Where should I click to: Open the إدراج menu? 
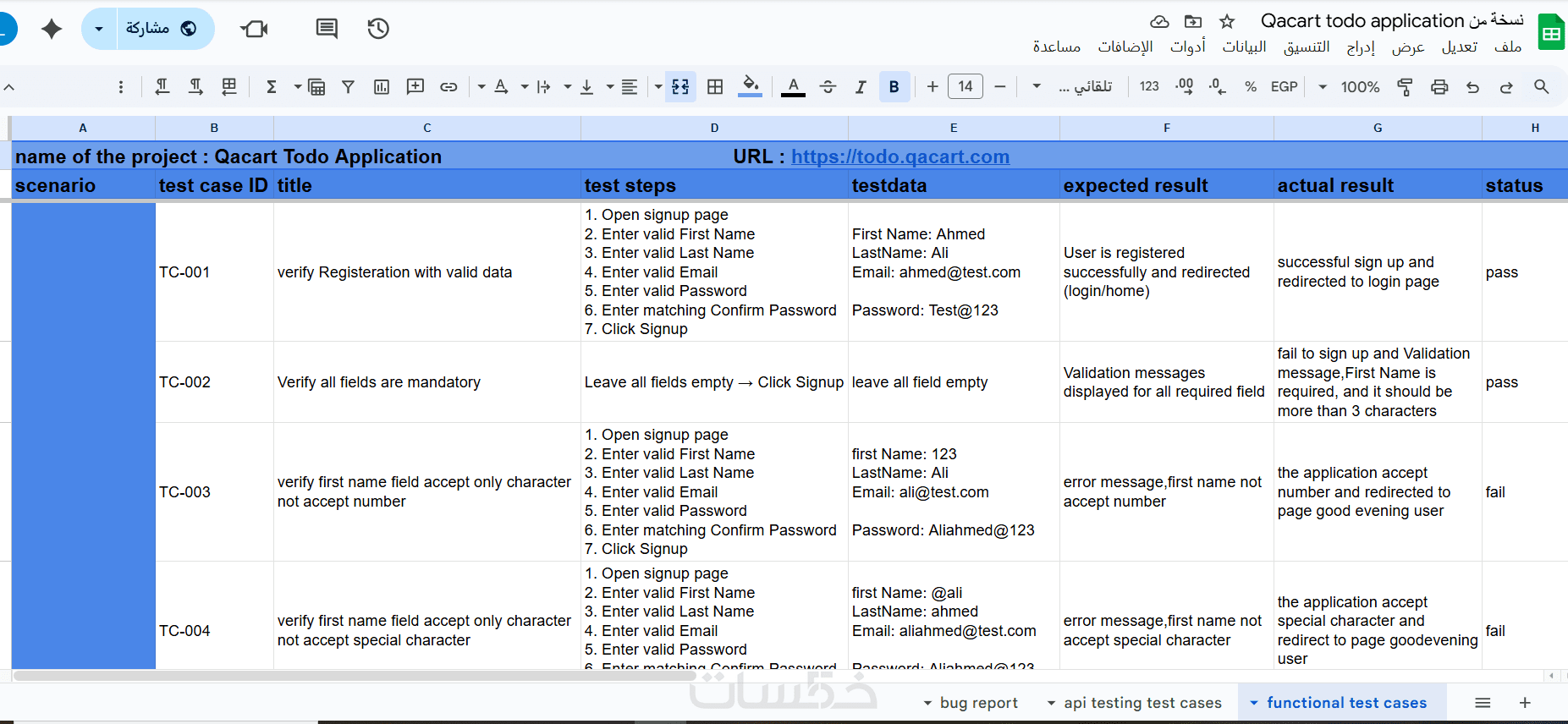1361,47
